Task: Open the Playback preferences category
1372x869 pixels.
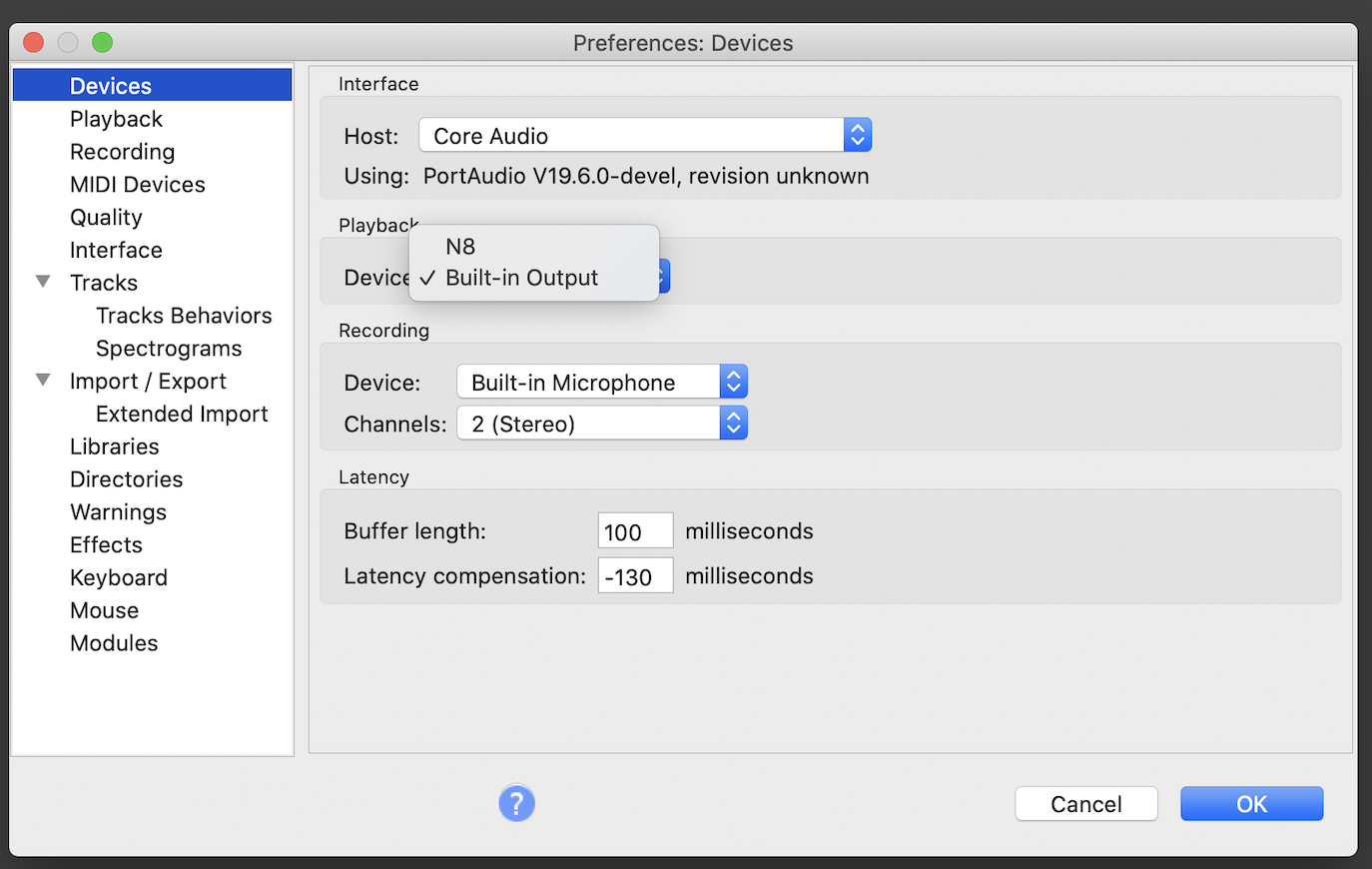Action: [116, 119]
